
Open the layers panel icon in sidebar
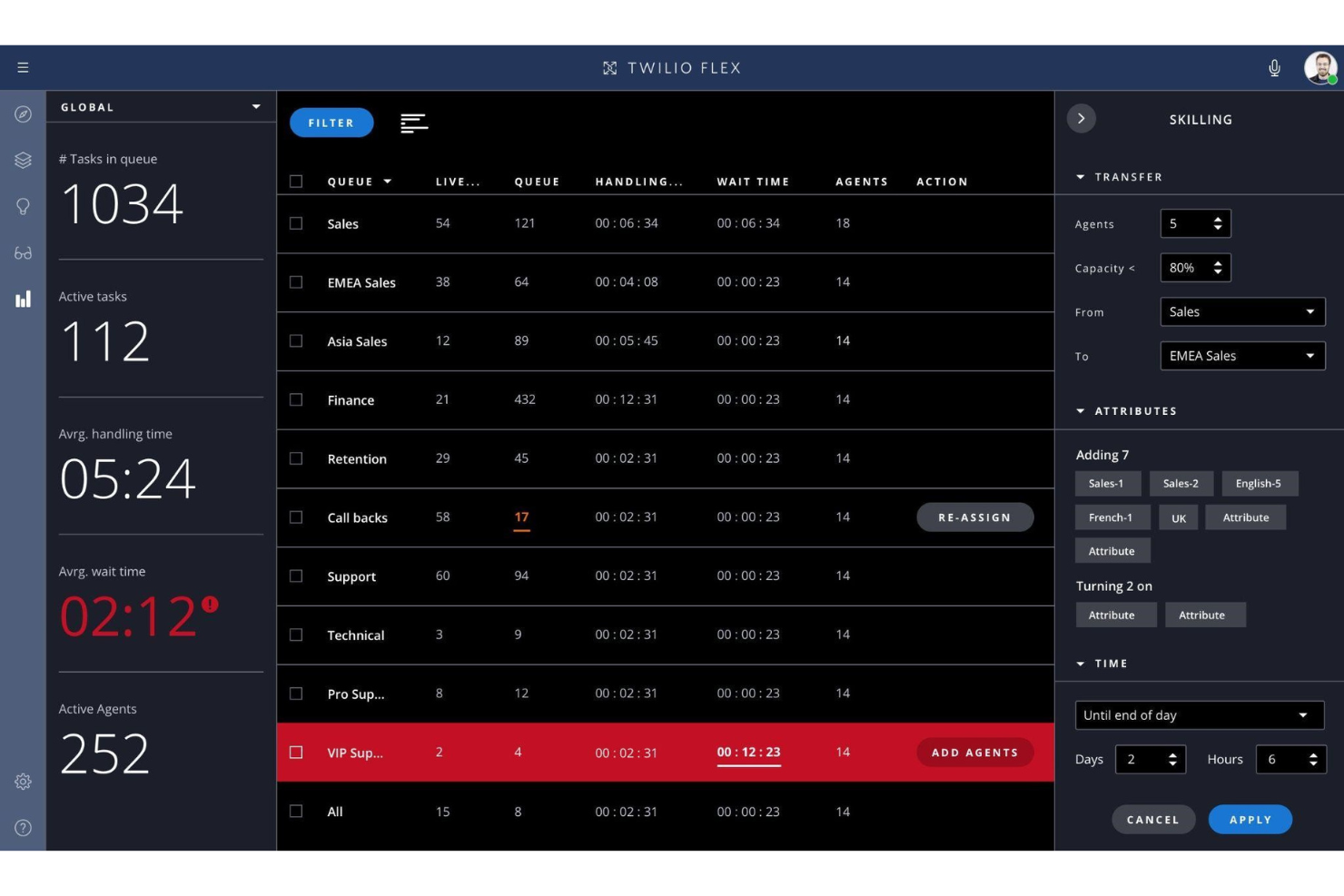tap(23, 160)
